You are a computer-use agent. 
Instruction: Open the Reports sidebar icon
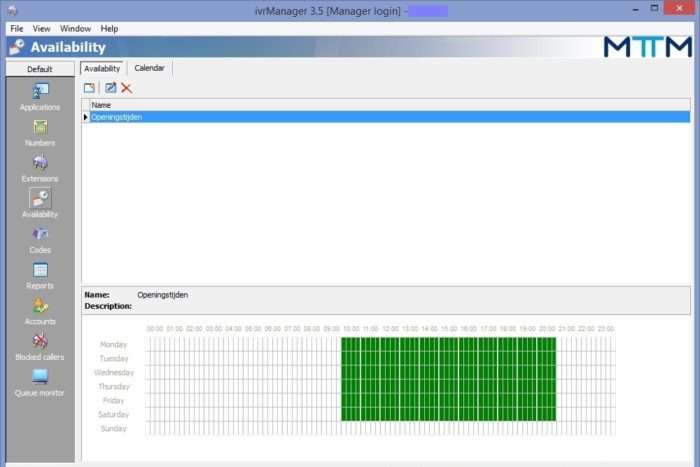tap(40, 270)
